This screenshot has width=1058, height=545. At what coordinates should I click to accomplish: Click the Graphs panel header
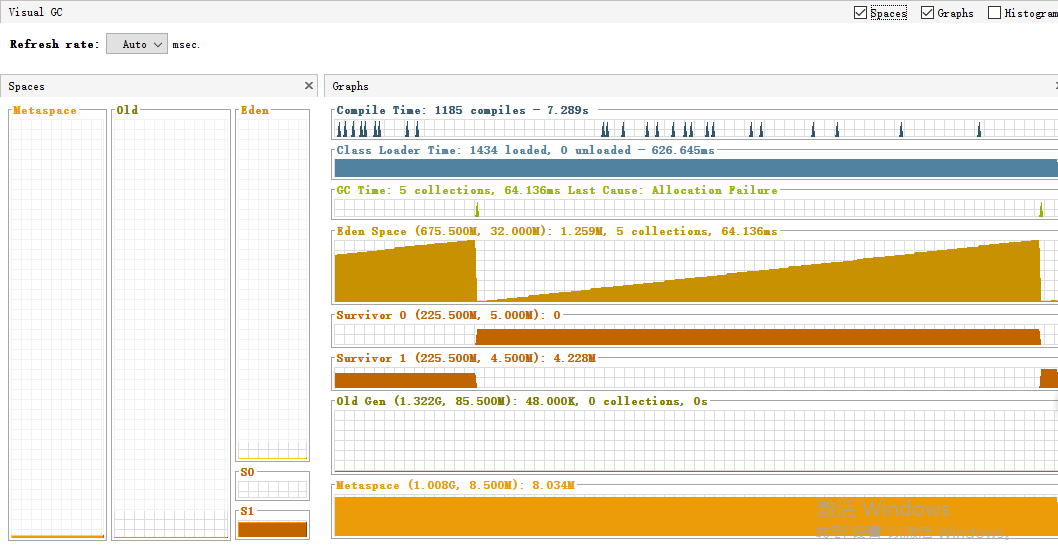click(x=692, y=86)
